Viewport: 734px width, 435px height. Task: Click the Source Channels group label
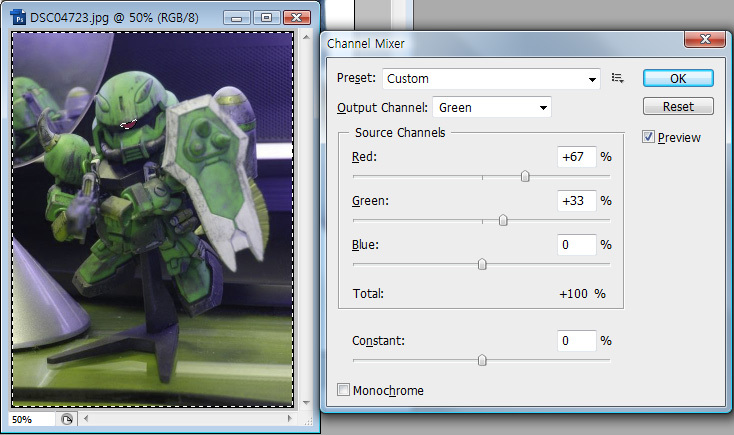pyautogui.click(x=400, y=133)
